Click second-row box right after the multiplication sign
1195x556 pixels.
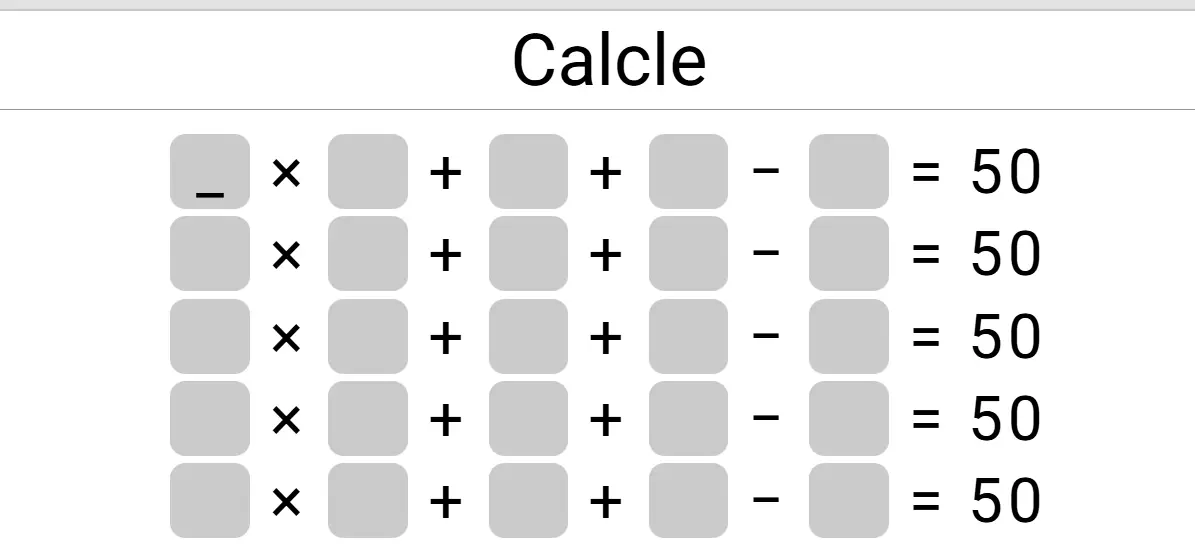click(368, 254)
